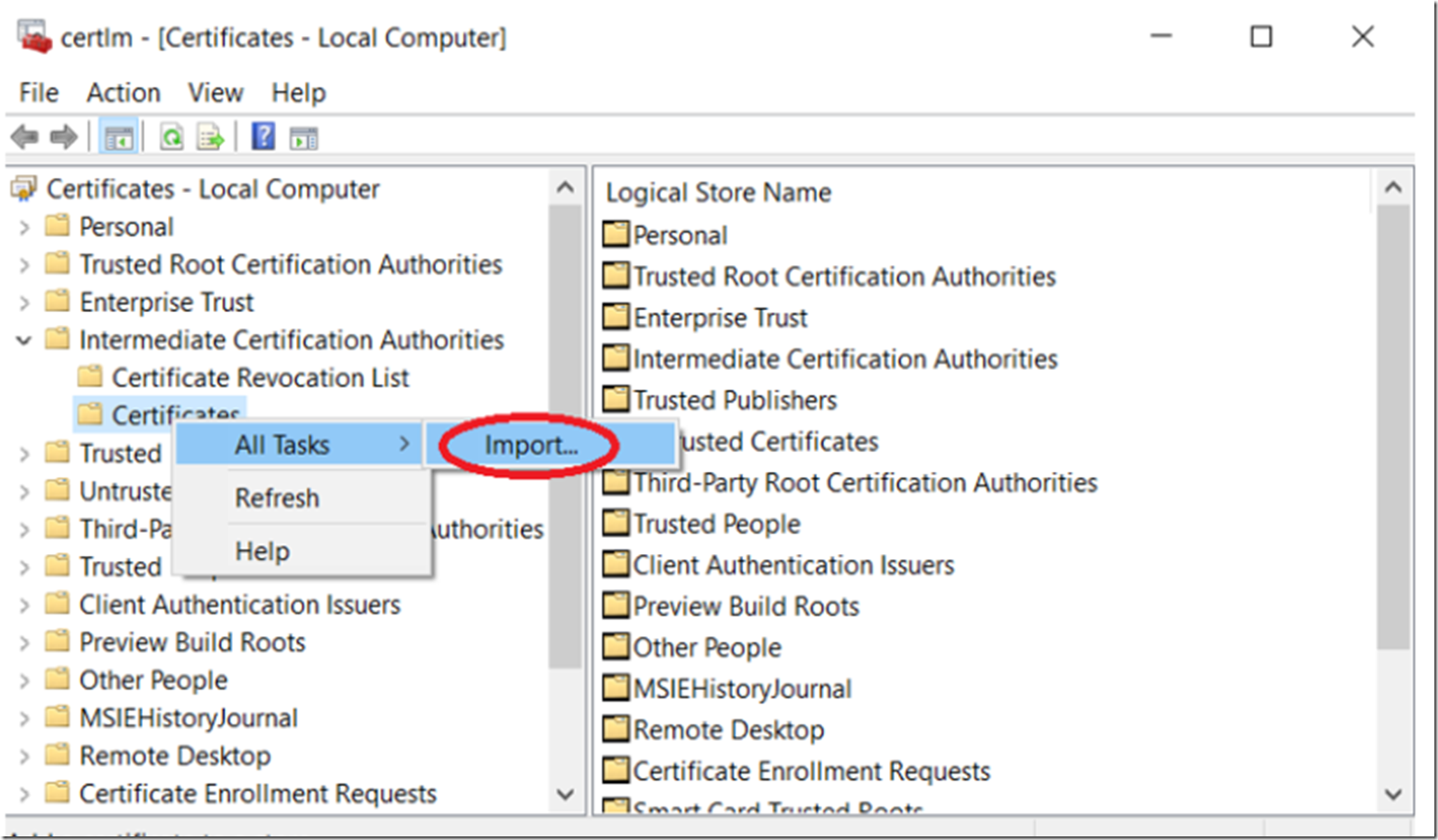
Task: Click the Certificates - Local Computer root icon
Action: pyautogui.click(x=23, y=189)
